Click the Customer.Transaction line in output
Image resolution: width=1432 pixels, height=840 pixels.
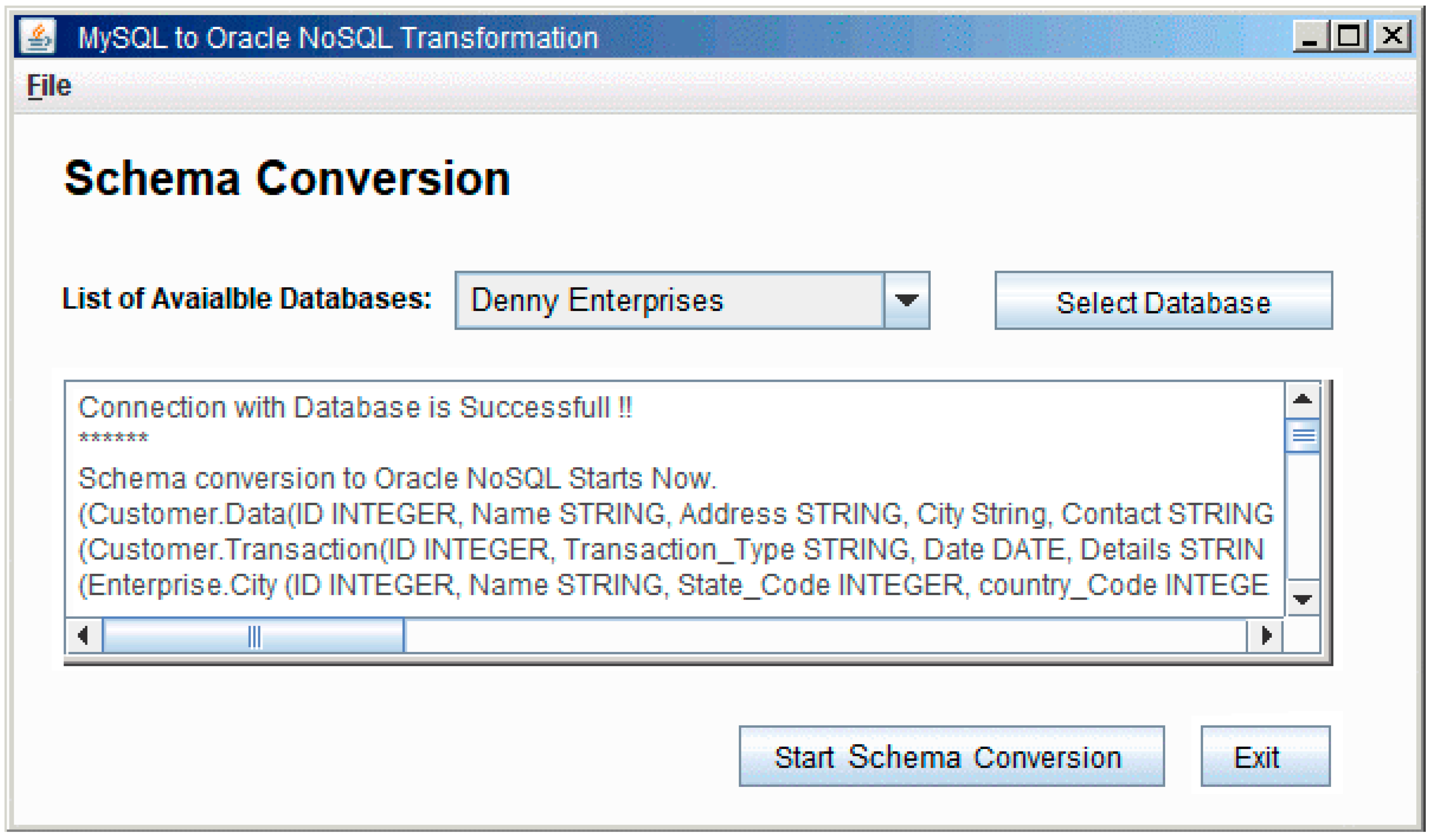[671, 549]
